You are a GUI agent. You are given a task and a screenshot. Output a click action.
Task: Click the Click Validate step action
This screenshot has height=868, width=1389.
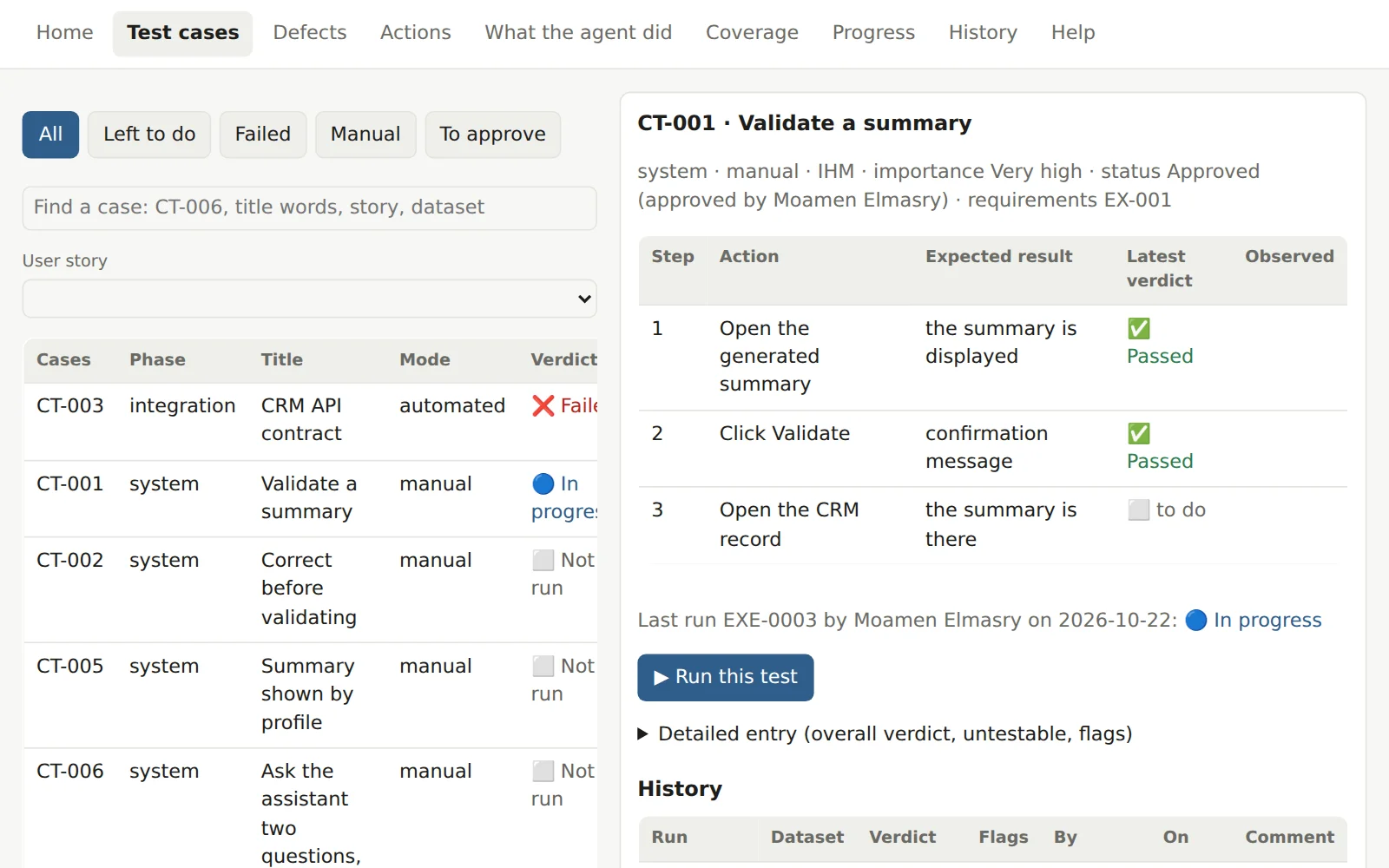coord(785,433)
